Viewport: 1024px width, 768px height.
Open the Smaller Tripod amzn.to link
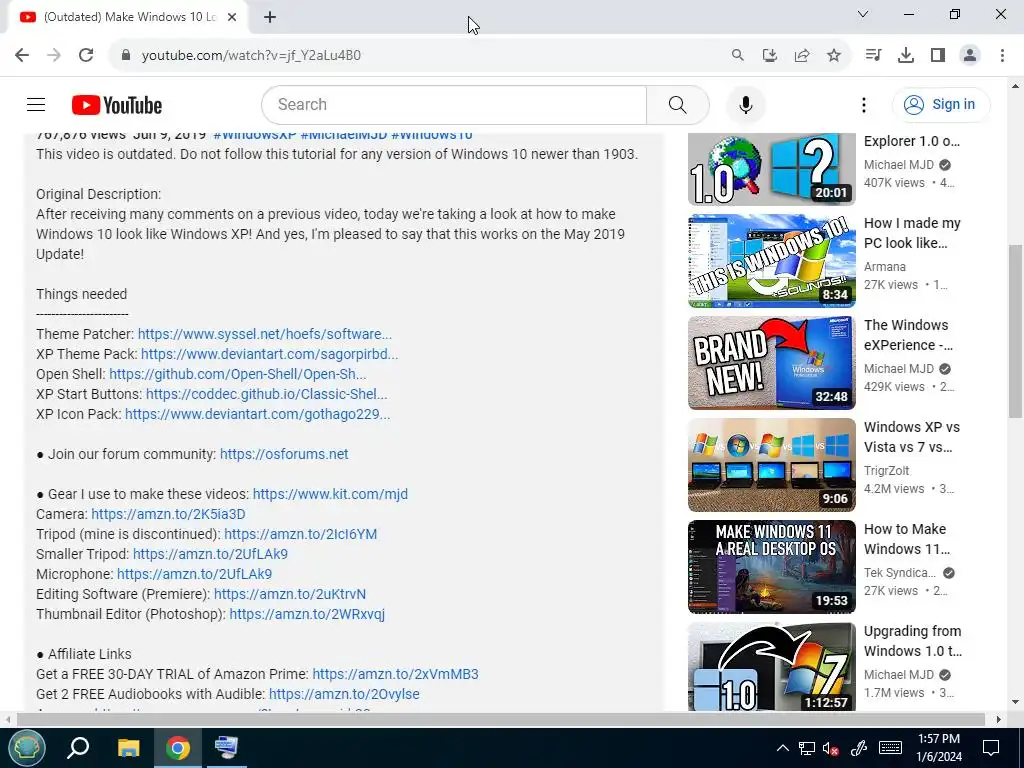210,554
